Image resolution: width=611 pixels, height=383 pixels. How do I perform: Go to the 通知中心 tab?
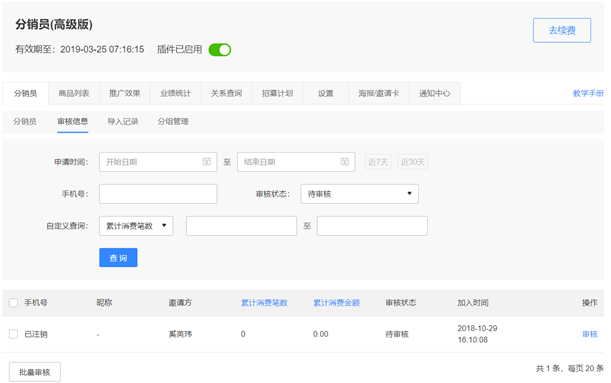(434, 94)
